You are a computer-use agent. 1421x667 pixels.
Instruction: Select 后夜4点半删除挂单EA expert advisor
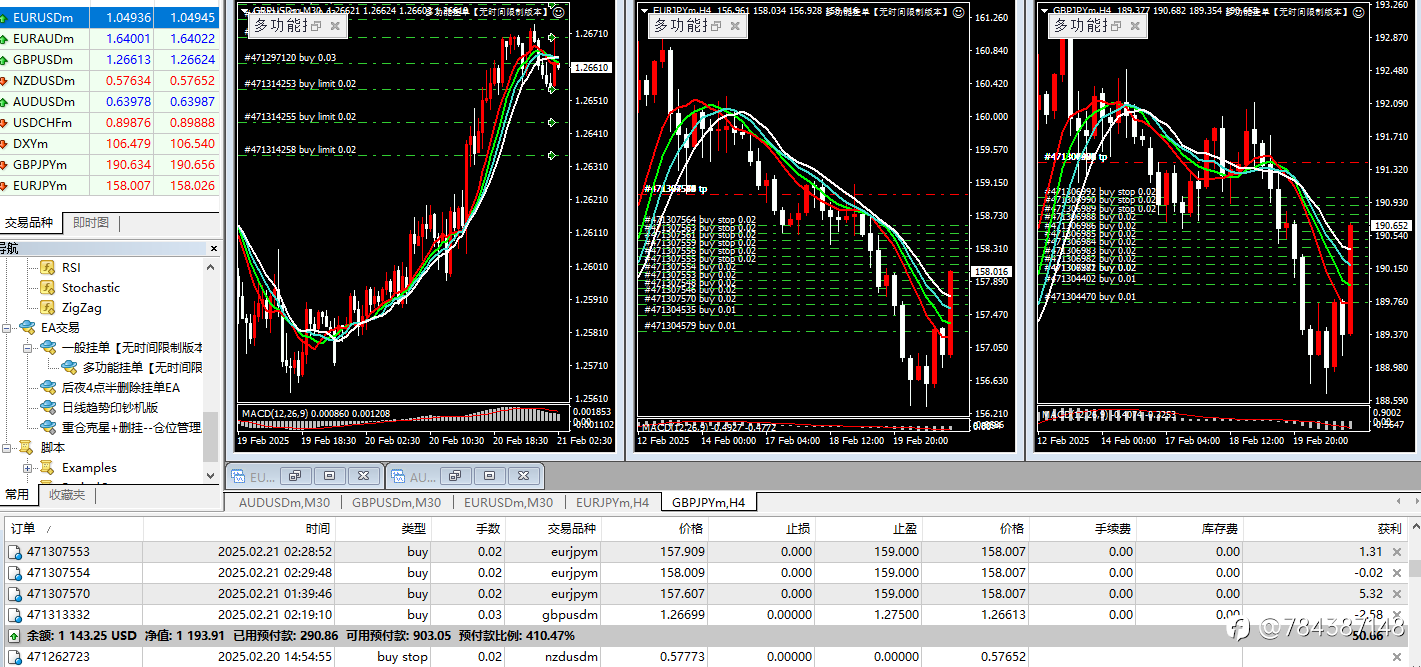pyautogui.click(x=120, y=387)
